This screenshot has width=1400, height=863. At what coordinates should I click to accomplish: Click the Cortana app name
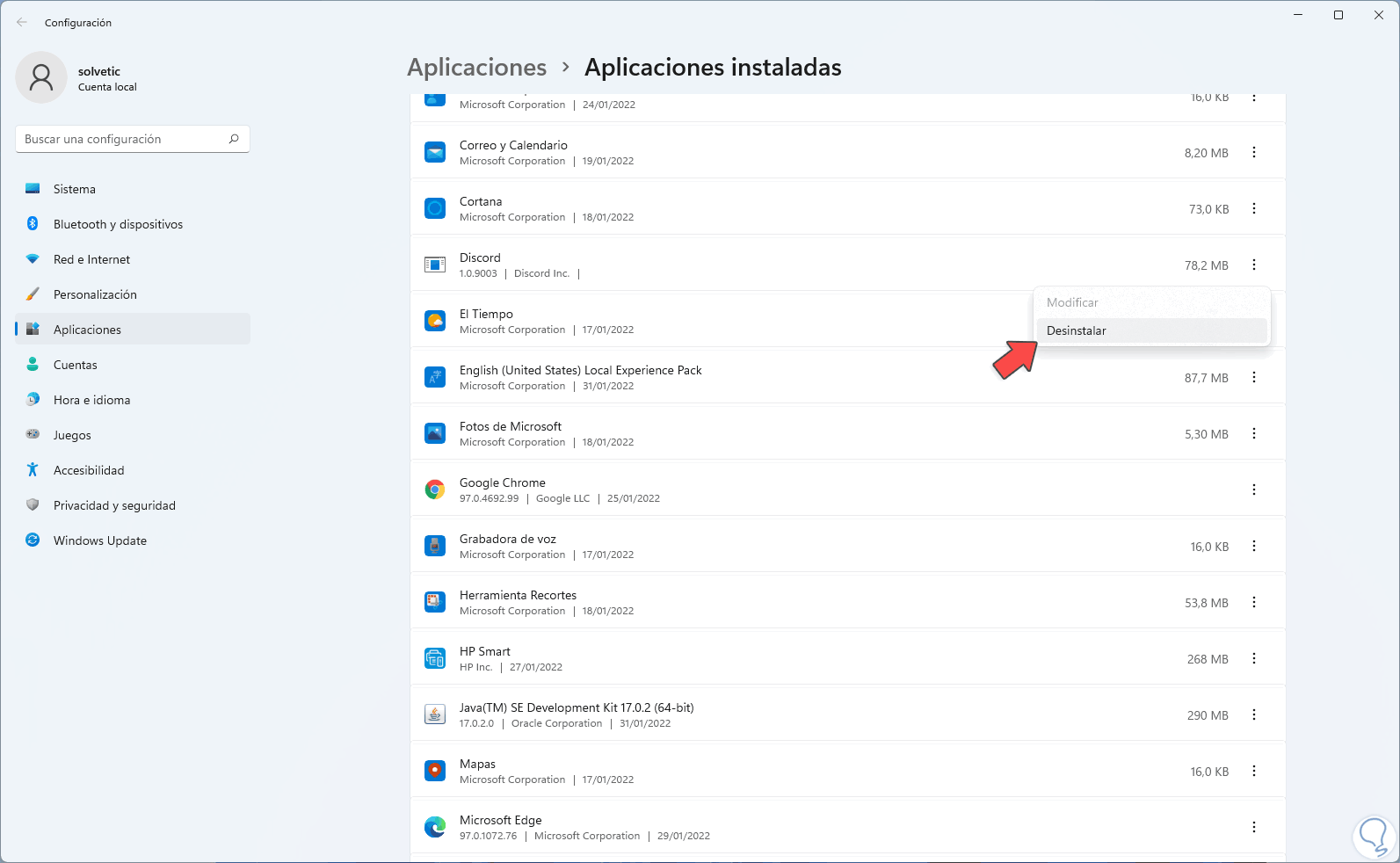(481, 201)
